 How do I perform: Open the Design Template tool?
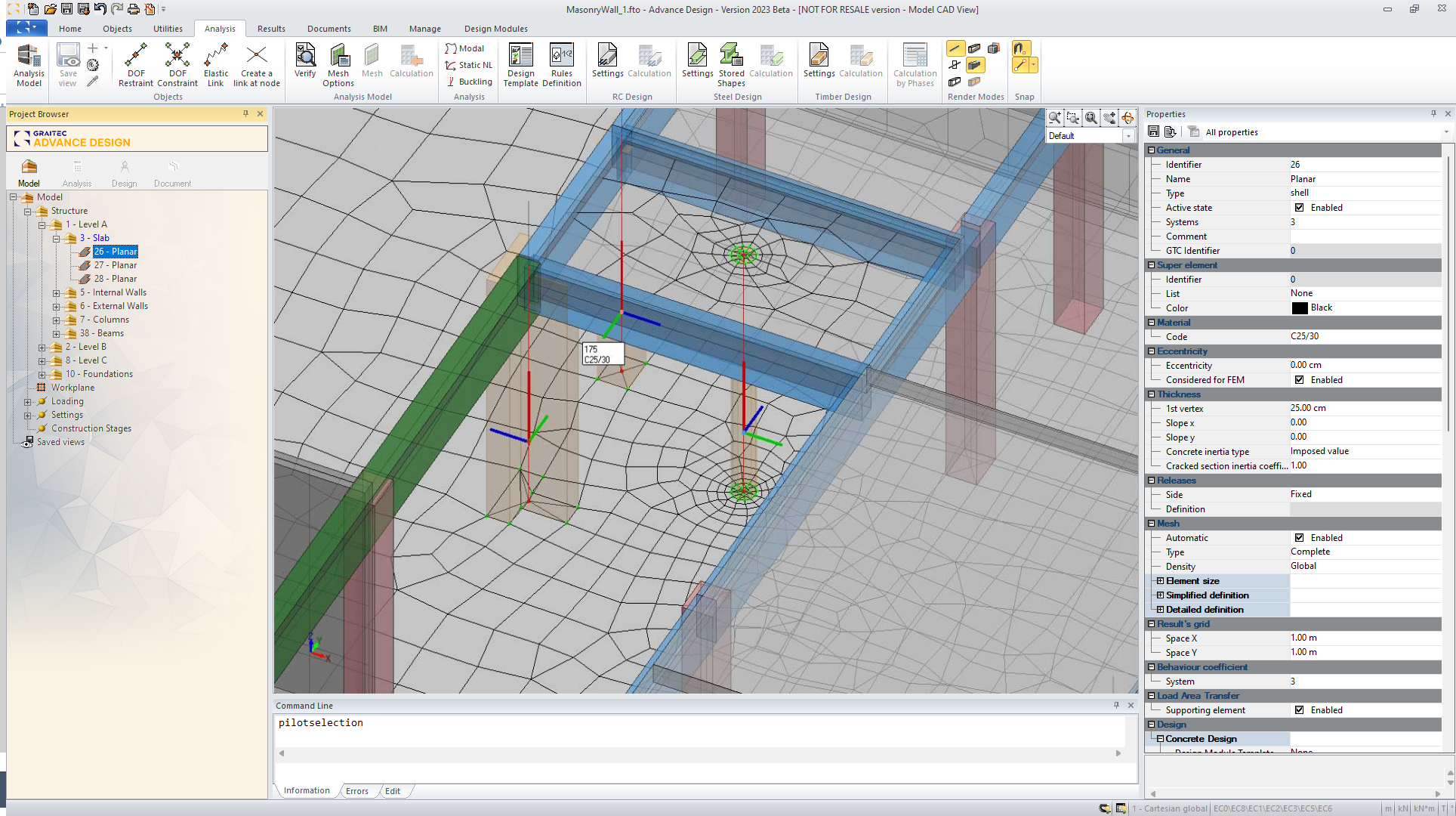click(x=521, y=65)
